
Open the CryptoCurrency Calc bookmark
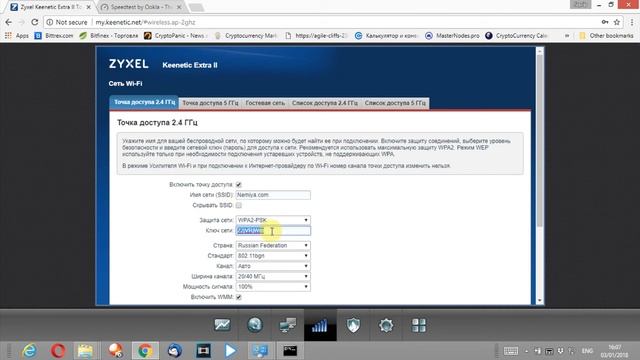point(516,36)
